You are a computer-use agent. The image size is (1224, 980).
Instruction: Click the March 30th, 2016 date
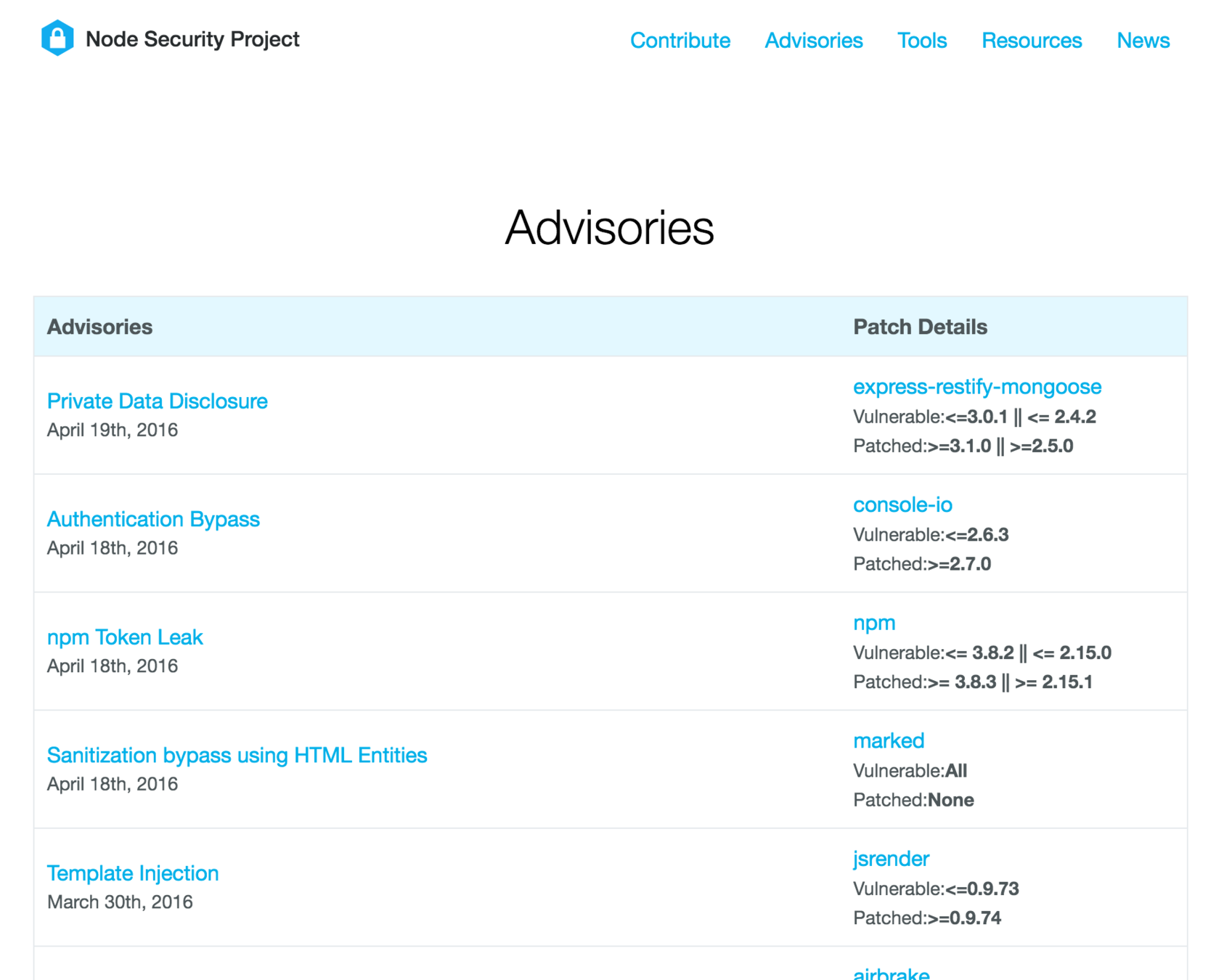pos(120,902)
